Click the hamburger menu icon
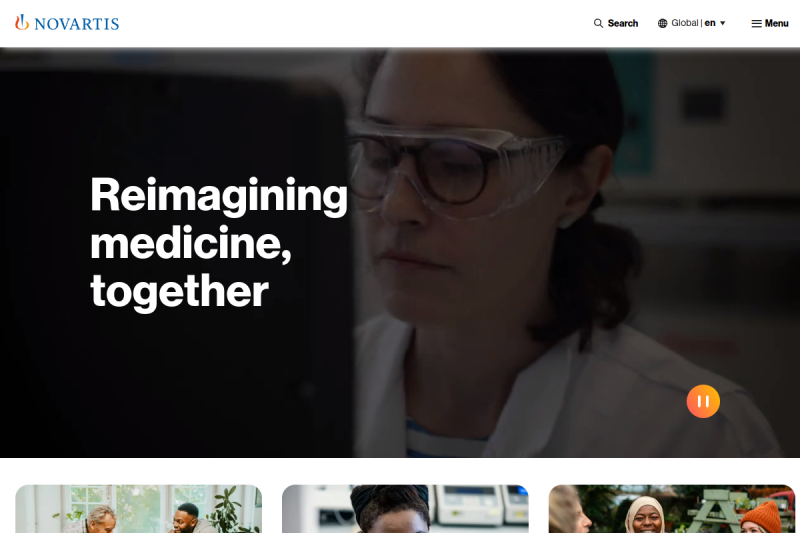The height and width of the screenshot is (533, 800). point(756,23)
